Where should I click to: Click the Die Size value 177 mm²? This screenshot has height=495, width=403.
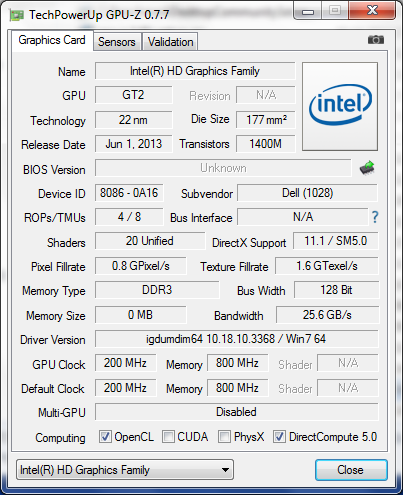266,120
